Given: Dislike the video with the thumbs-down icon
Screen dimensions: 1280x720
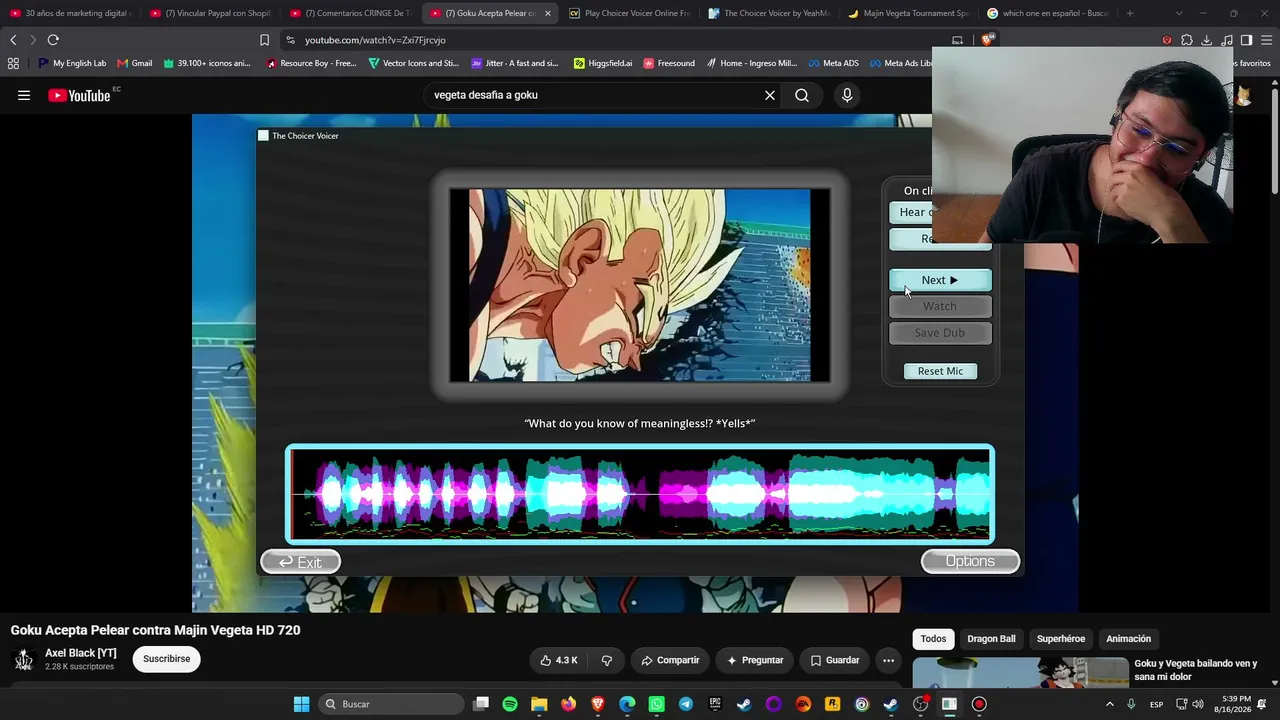Looking at the screenshot, I should tap(607, 660).
